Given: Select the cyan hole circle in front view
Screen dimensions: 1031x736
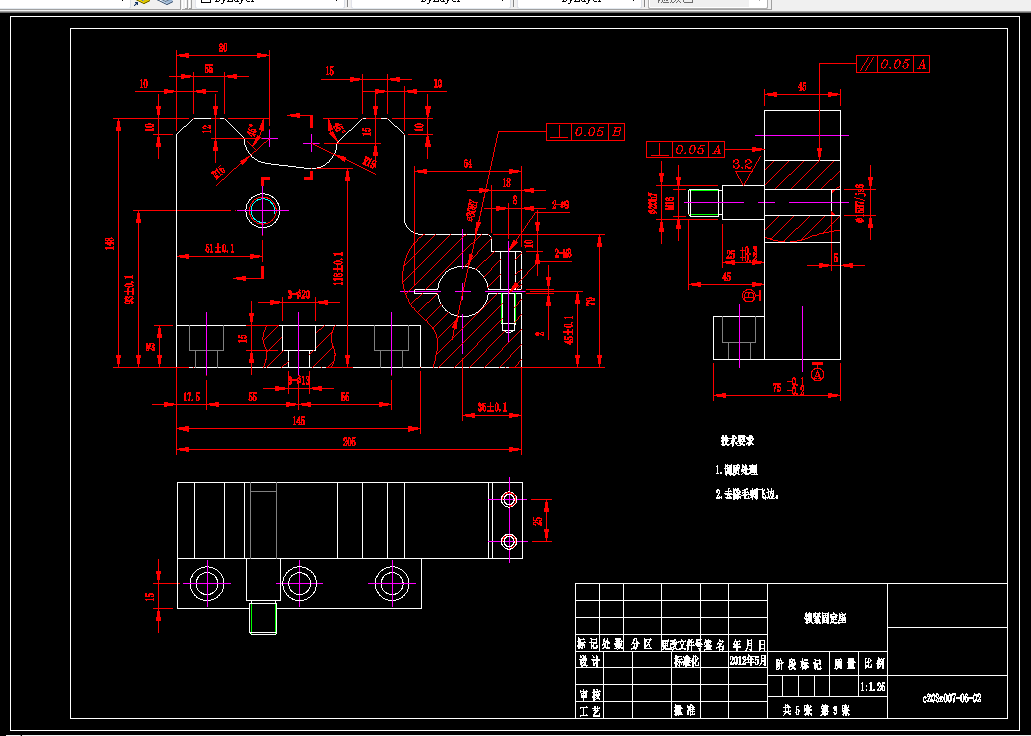Looking at the screenshot, I should pyautogui.click(x=262, y=210).
